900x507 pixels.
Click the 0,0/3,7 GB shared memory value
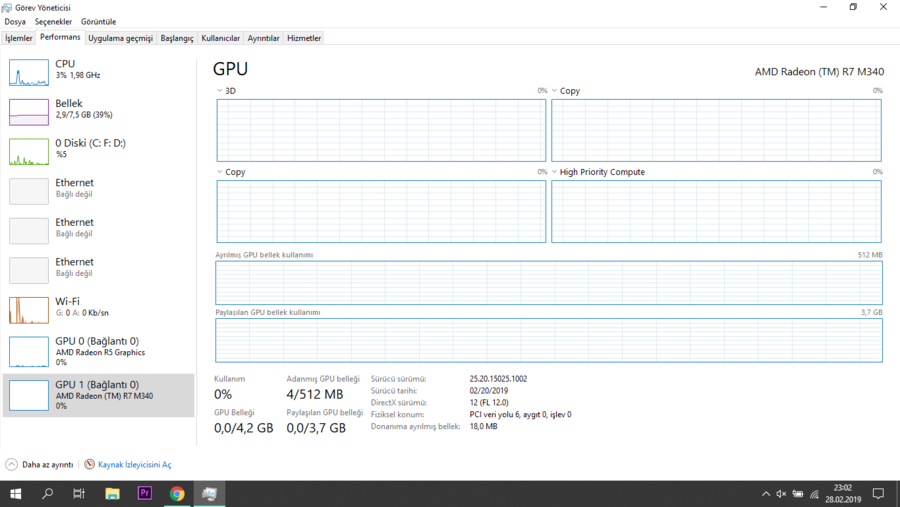(316, 428)
